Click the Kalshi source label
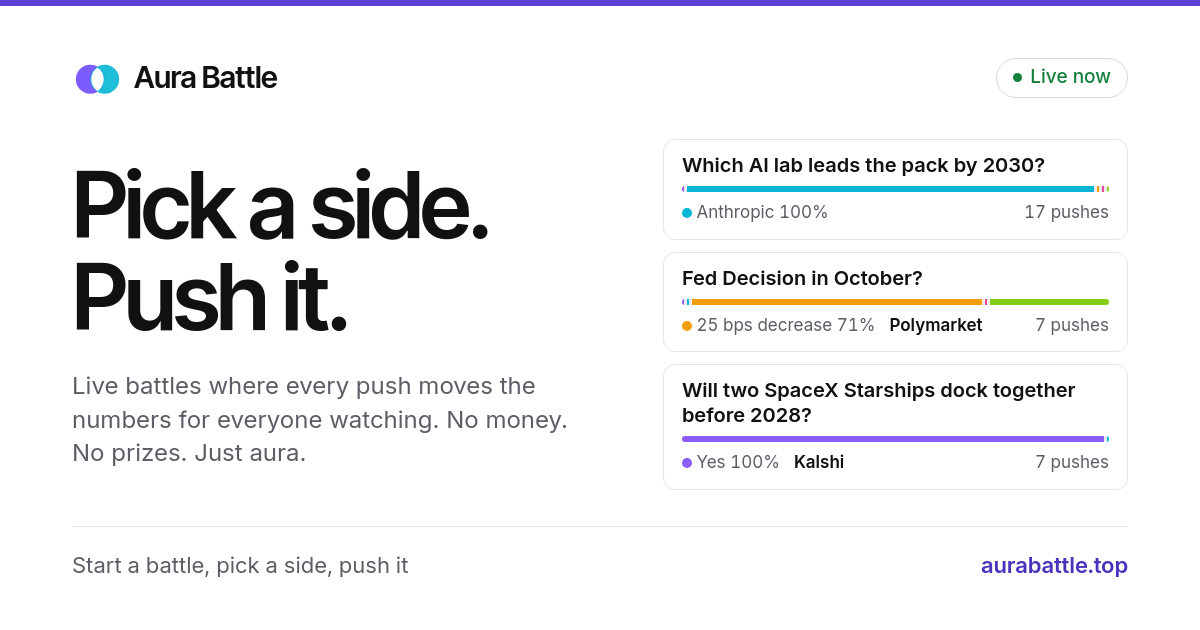Image resolution: width=1200 pixels, height=630 pixels. (x=819, y=463)
